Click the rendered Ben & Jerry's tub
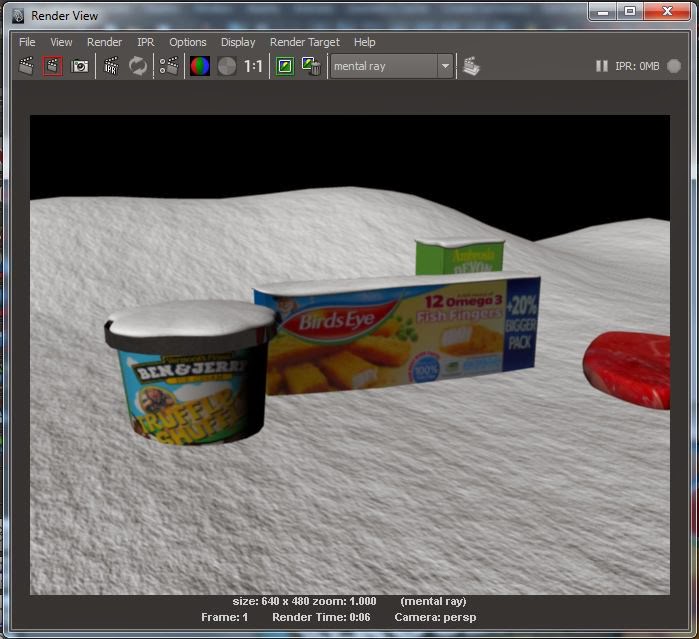The image size is (699, 639). click(191, 372)
